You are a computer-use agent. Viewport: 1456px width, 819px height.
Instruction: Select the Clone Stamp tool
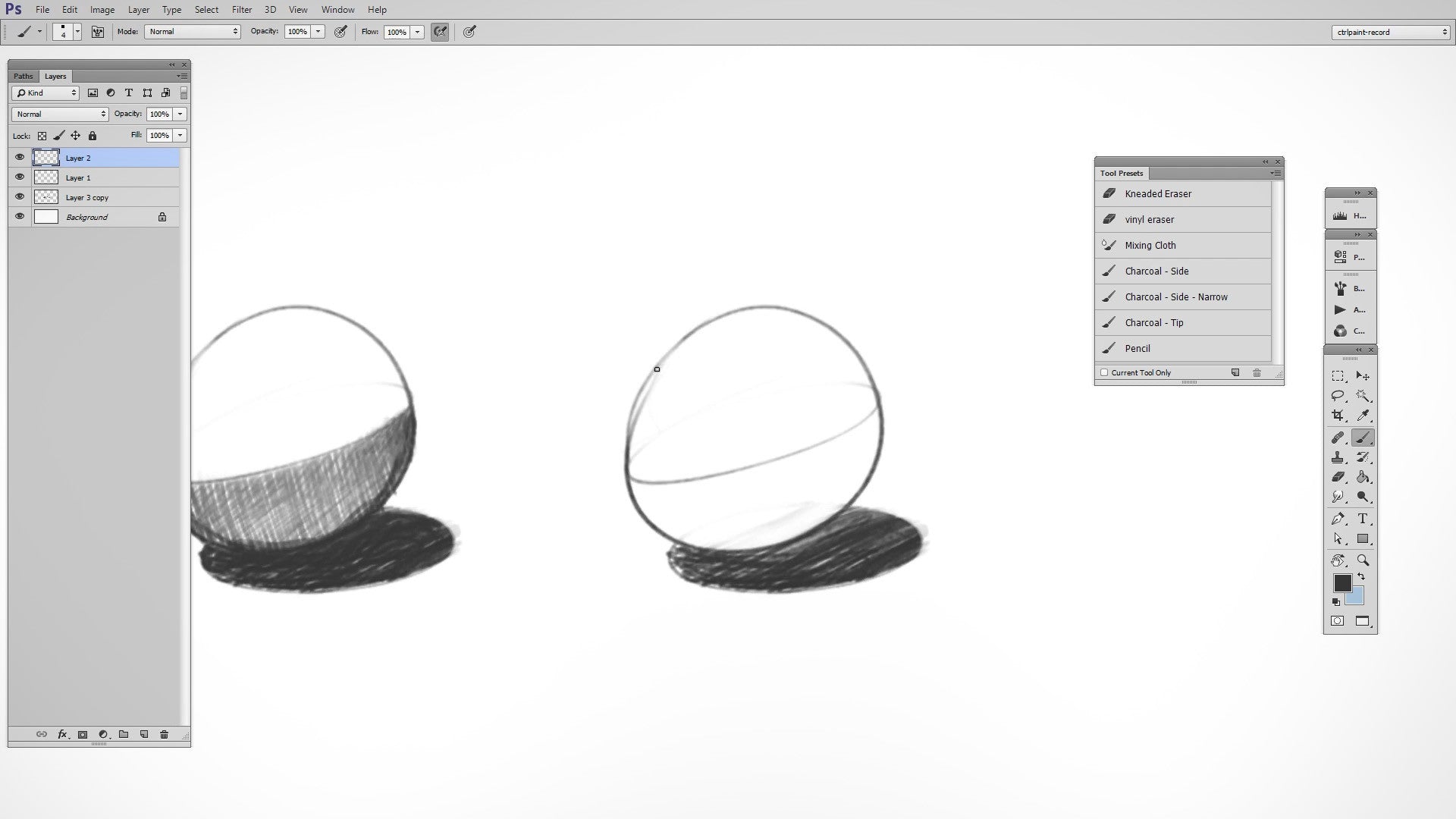tap(1338, 457)
